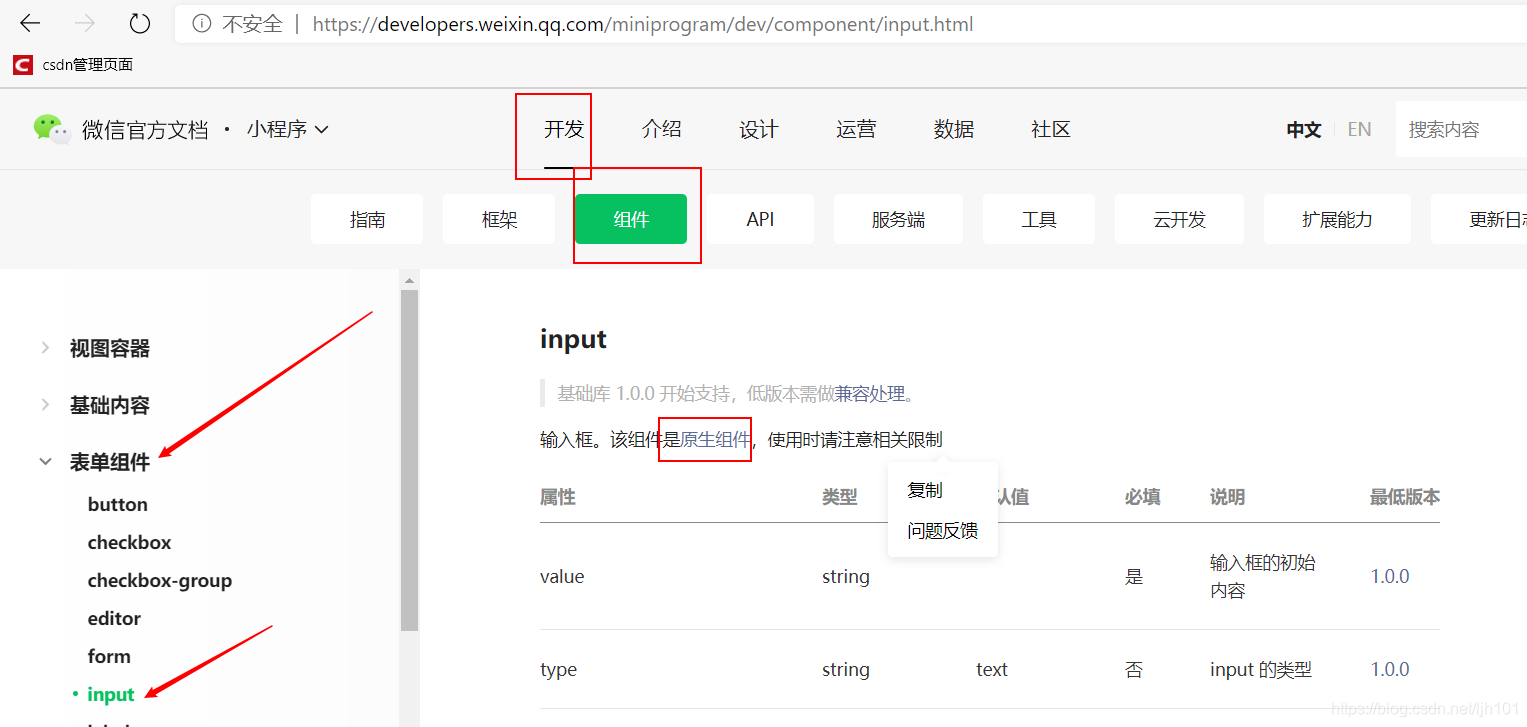Switch to the 介绍 tab

(662, 129)
